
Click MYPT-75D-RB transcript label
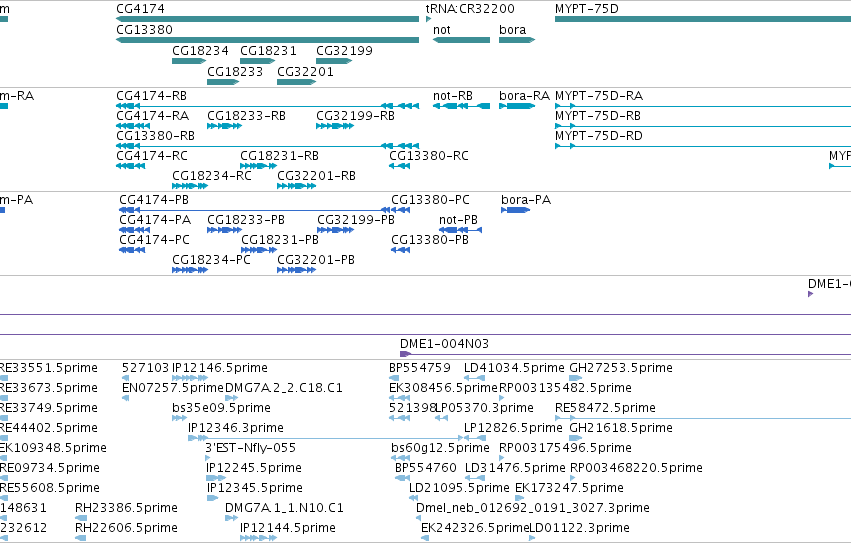coord(598,116)
